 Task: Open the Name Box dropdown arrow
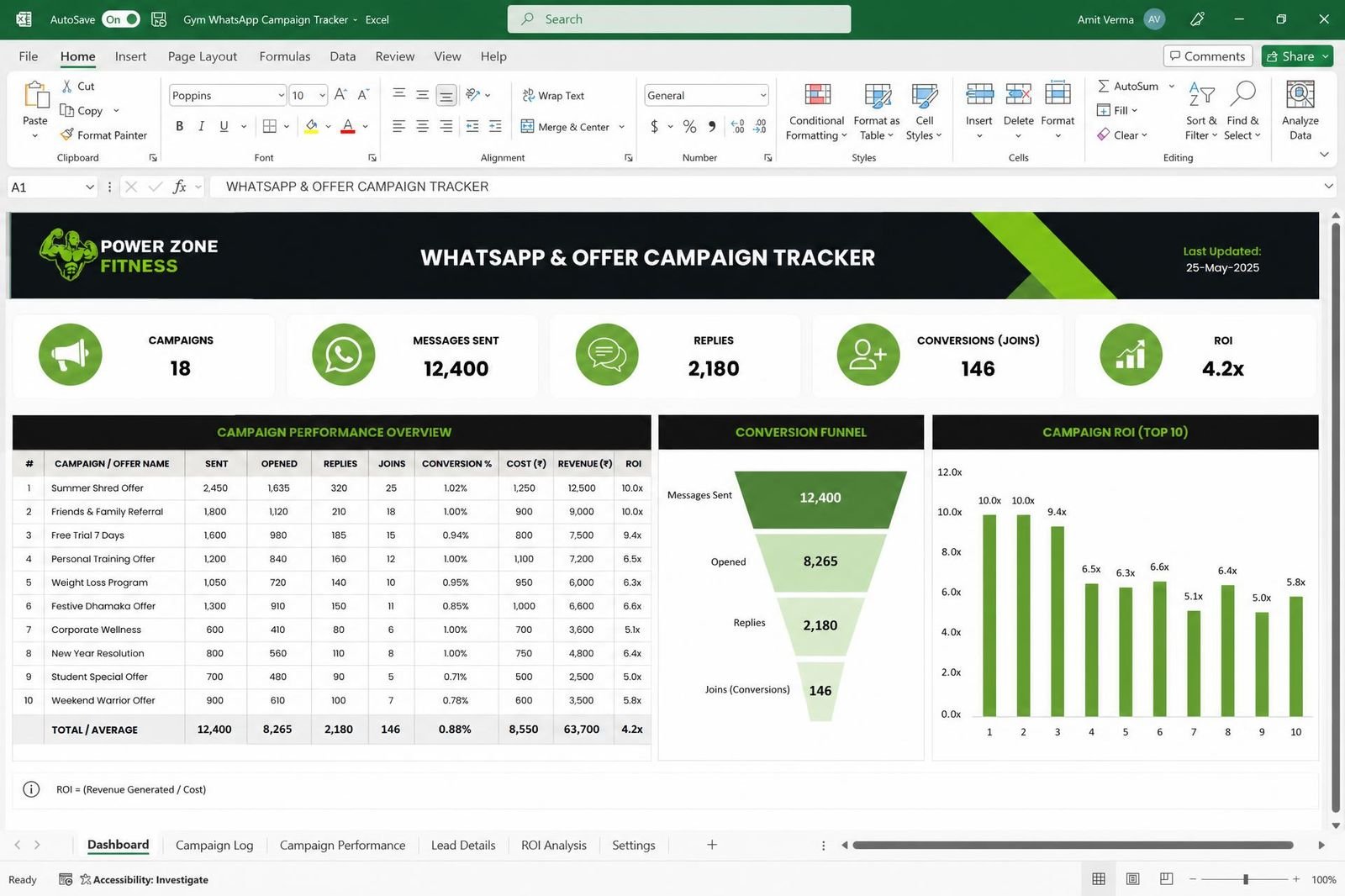89,187
